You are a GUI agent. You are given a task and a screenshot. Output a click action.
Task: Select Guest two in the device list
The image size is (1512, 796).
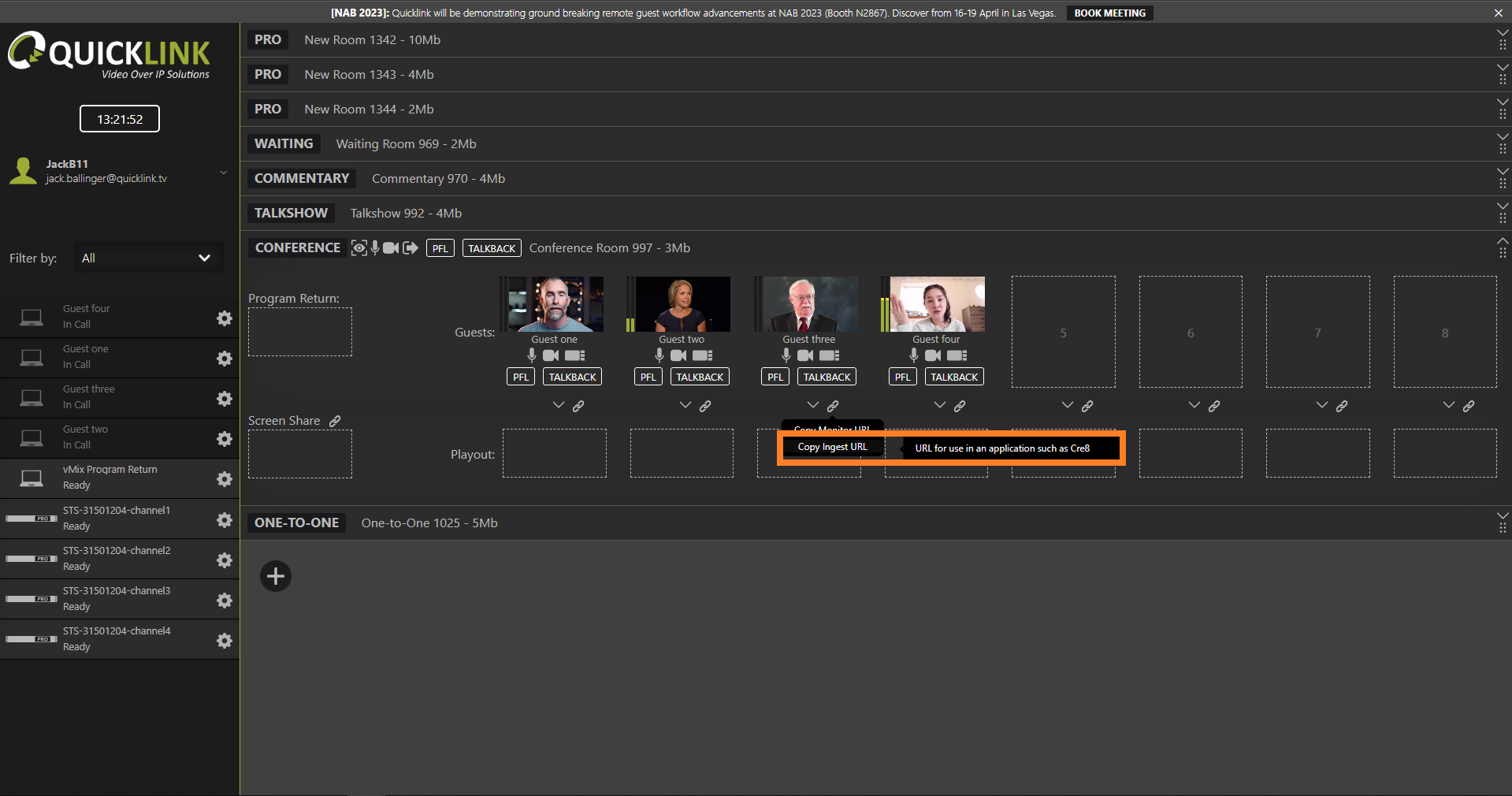click(x=118, y=438)
